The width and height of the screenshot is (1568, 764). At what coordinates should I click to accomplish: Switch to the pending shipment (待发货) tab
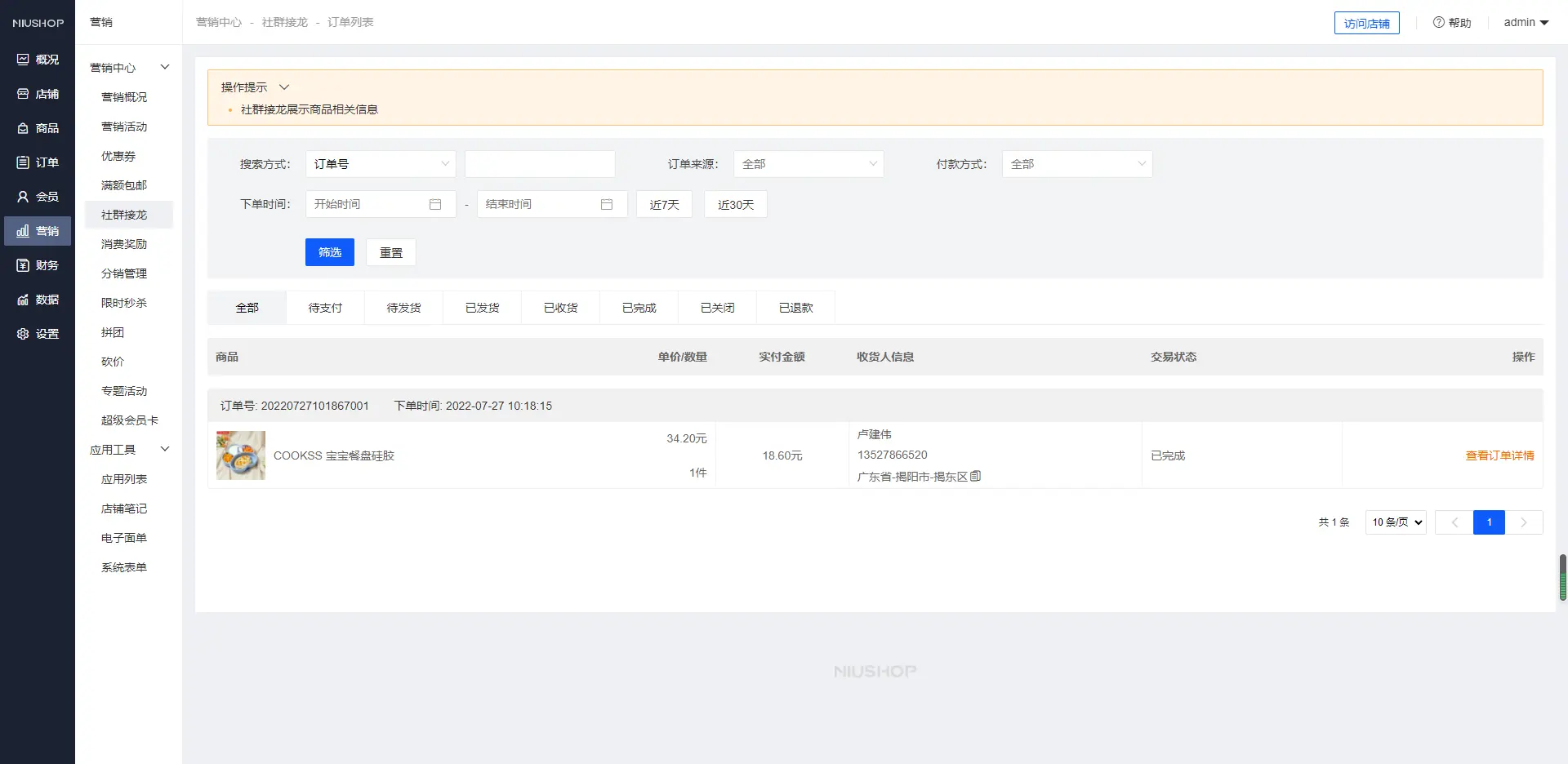point(403,308)
